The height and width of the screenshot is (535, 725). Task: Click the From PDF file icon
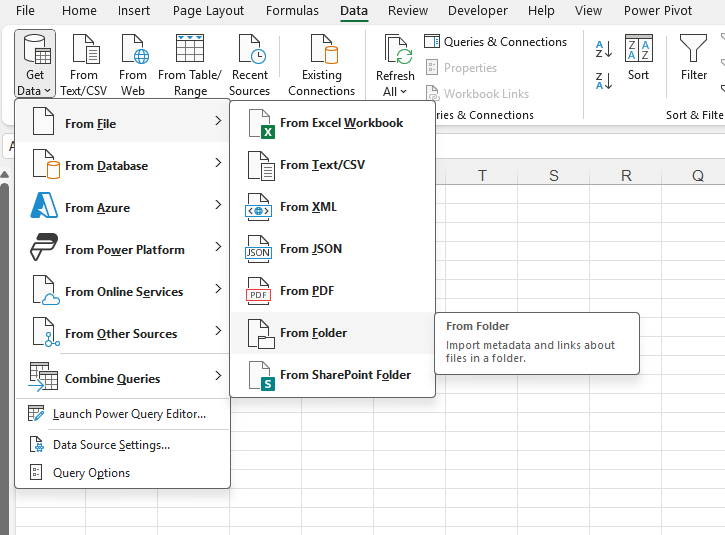(258, 291)
